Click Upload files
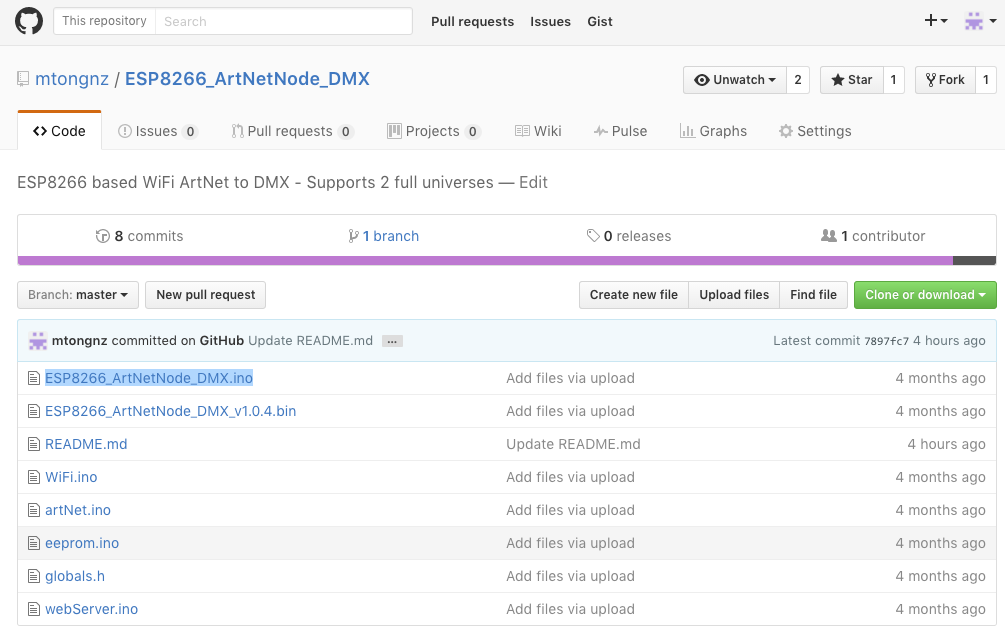1005x631 pixels. tap(734, 295)
